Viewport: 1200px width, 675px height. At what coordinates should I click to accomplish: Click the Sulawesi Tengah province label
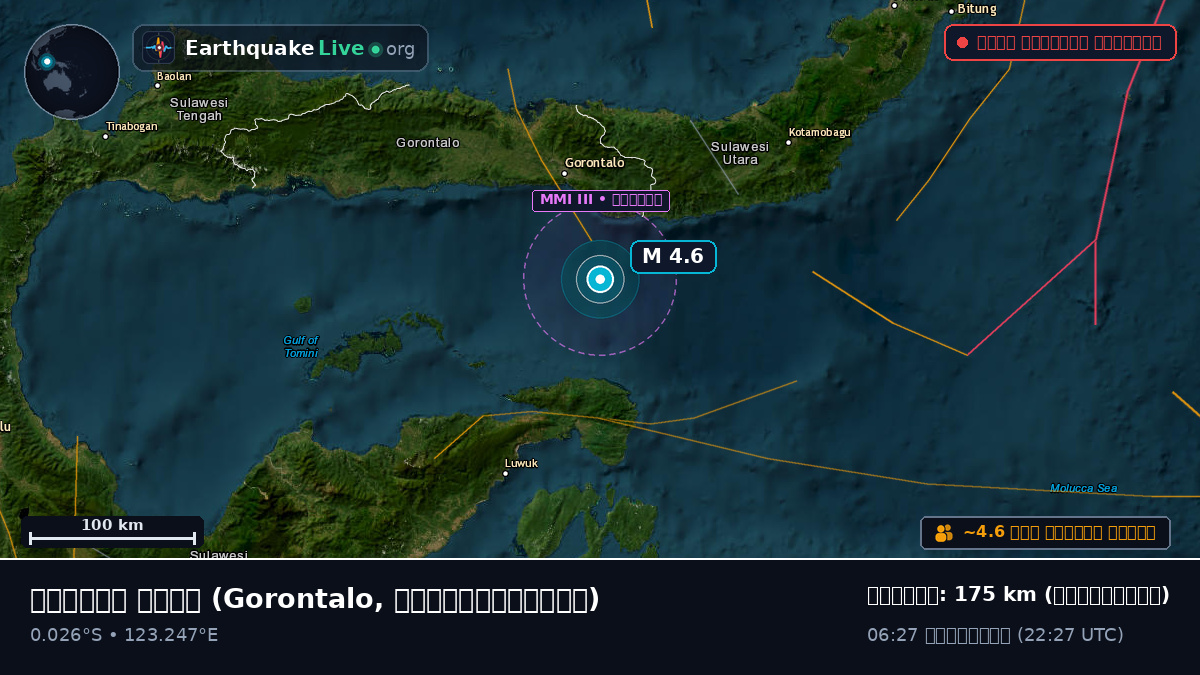[x=199, y=109]
